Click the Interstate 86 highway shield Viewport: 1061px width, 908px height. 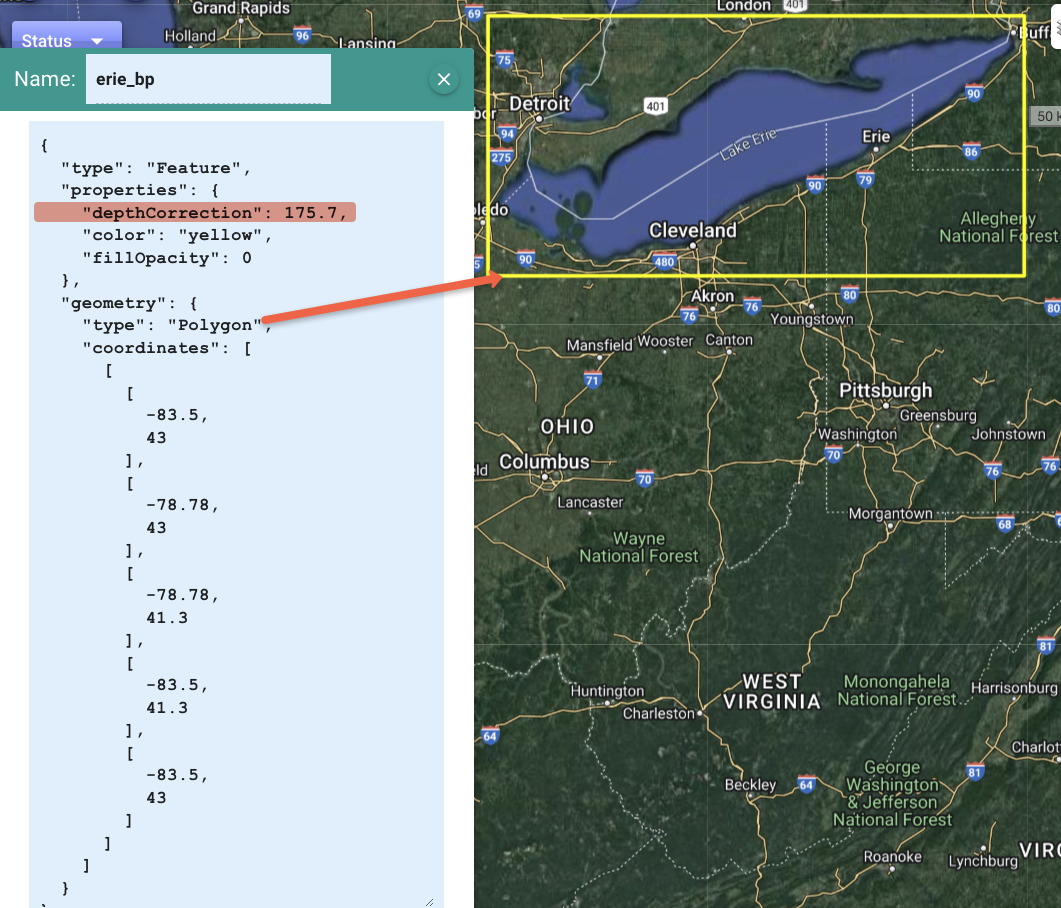(970, 152)
